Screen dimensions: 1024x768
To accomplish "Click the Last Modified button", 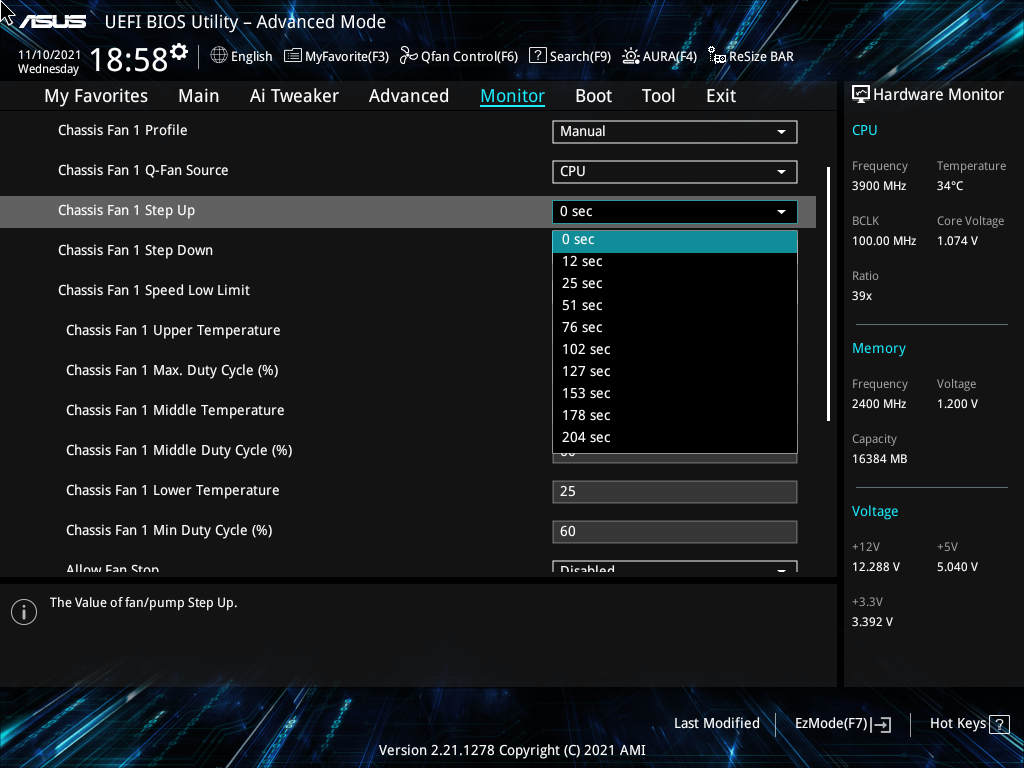I will pos(716,724).
